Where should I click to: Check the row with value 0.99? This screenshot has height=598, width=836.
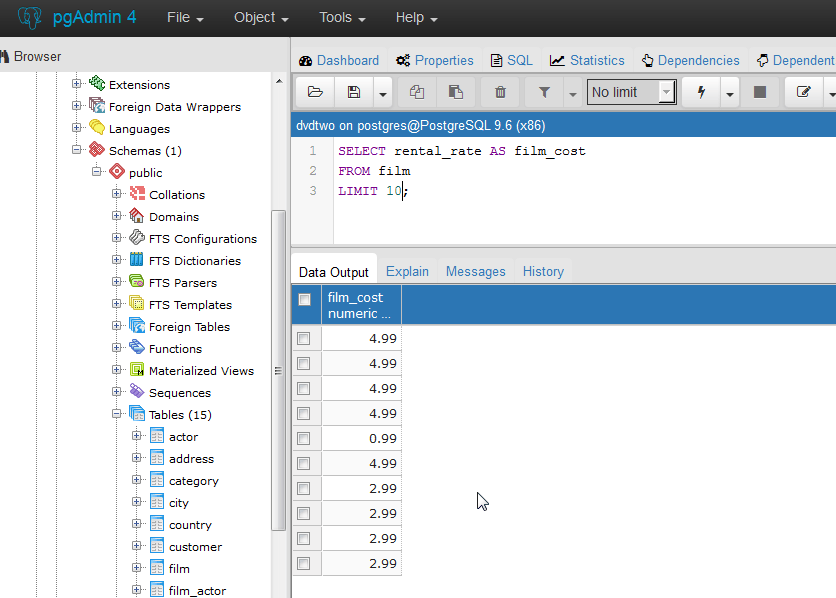coord(304,439)
